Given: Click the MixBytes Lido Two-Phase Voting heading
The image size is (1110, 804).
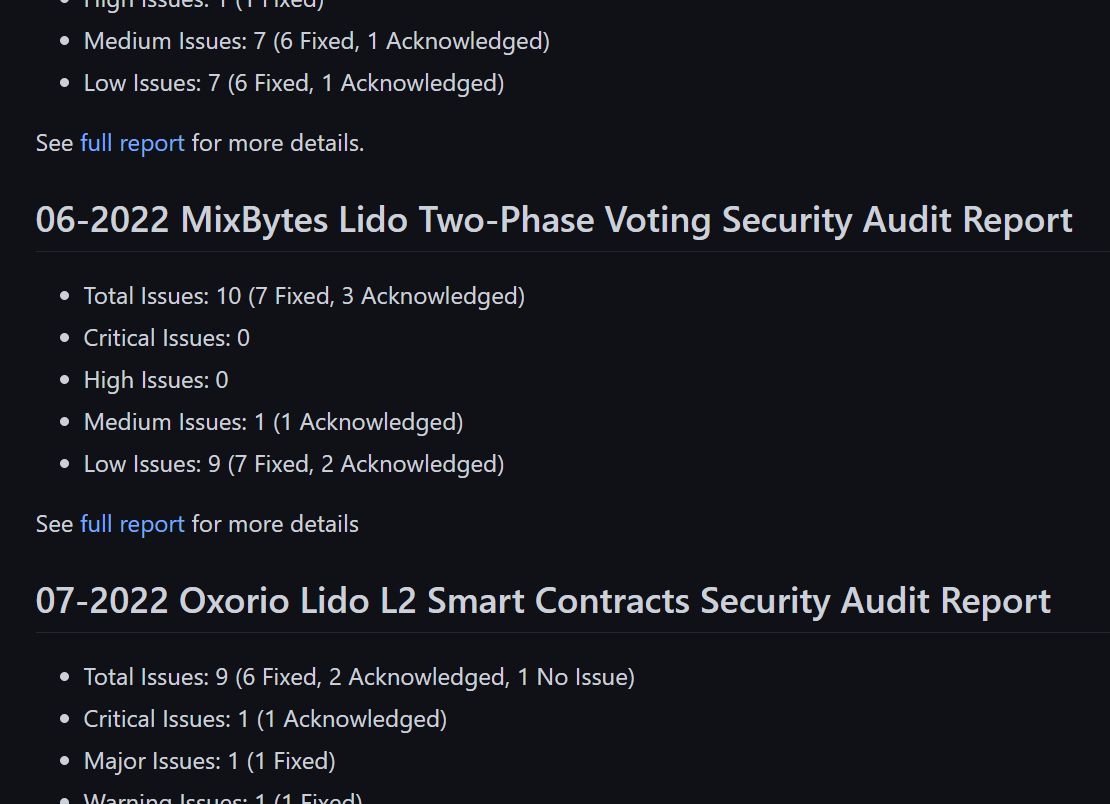Looking at the screenshot, I should 553,220.
